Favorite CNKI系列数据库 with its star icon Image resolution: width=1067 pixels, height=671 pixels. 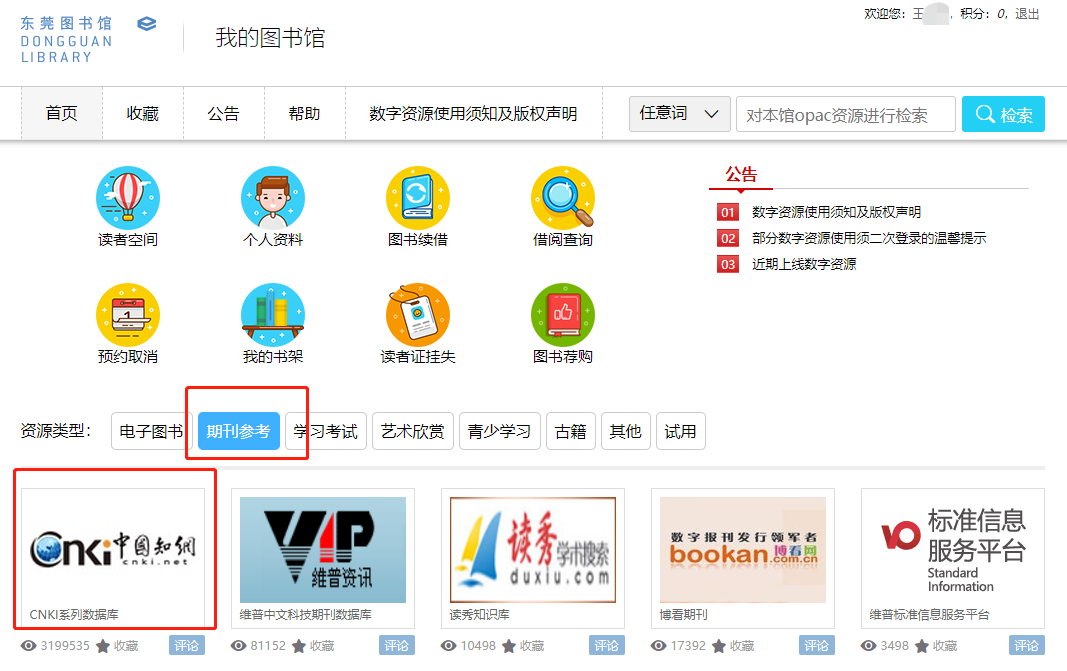click(x=103, y=646)
